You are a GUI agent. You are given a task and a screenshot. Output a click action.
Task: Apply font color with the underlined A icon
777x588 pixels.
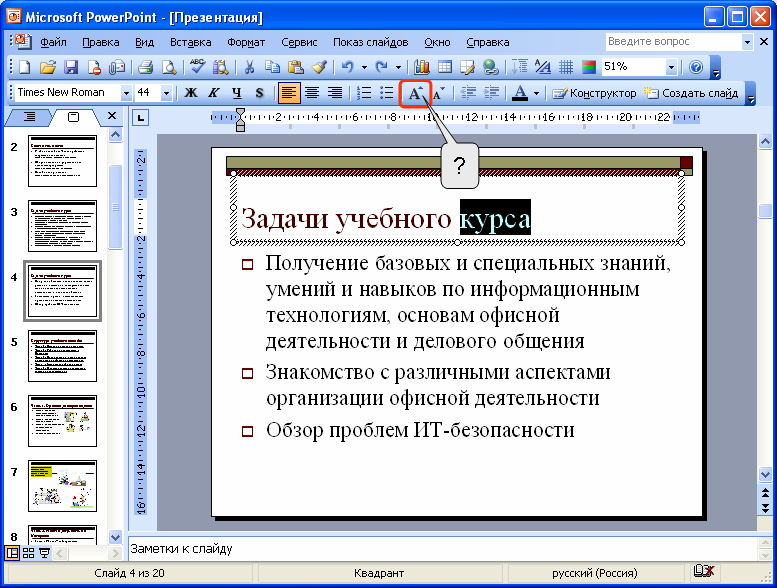(x=519, y=93)
